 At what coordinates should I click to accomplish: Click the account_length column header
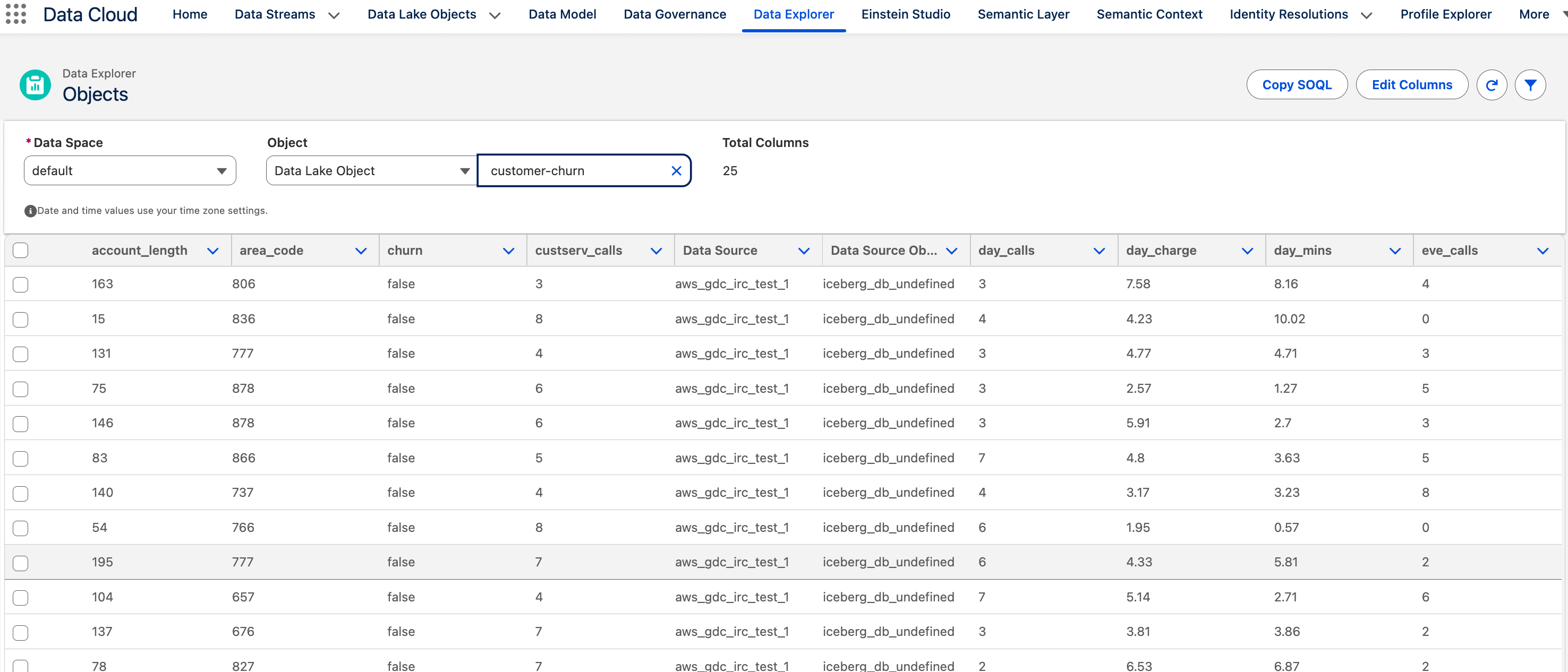coord(139,251)
